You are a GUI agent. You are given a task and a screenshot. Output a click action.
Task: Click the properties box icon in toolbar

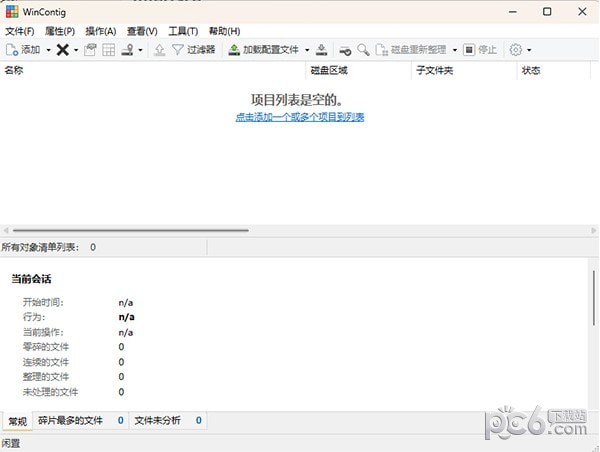(90, 50)
